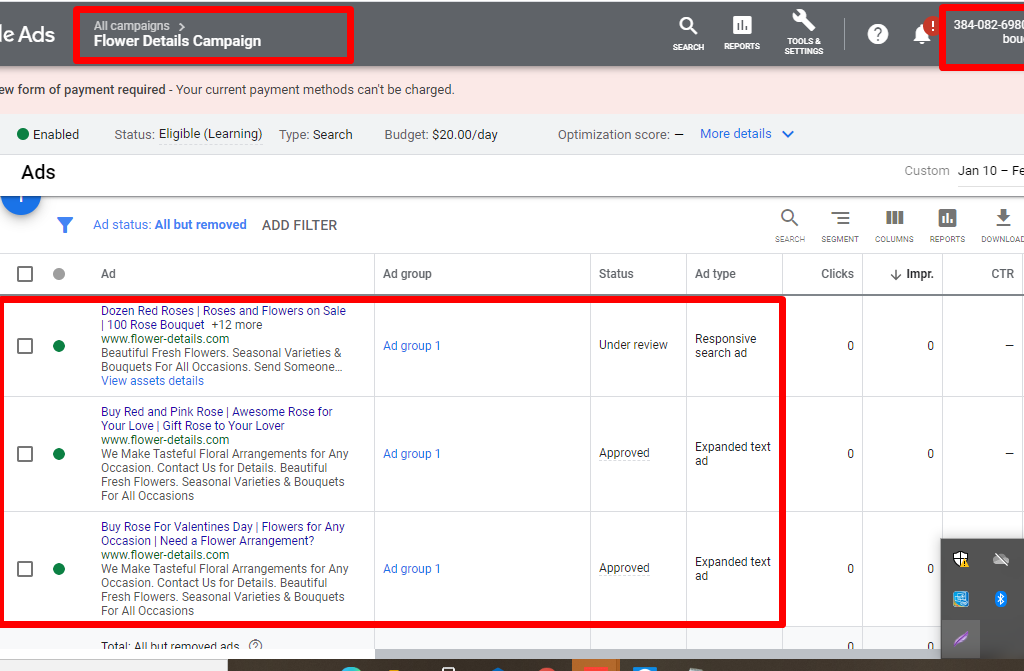Open status dot menu for Dozen Red Roses ad
1024x671 pixels.
click(x=59, y=346)
